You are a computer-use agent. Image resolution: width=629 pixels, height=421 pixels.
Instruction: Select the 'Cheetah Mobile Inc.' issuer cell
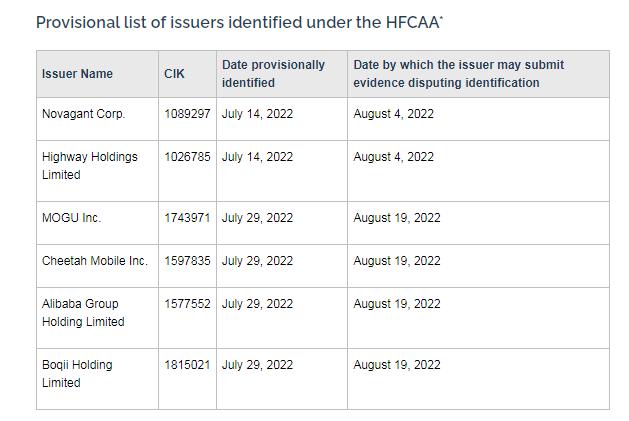point(95,261)
